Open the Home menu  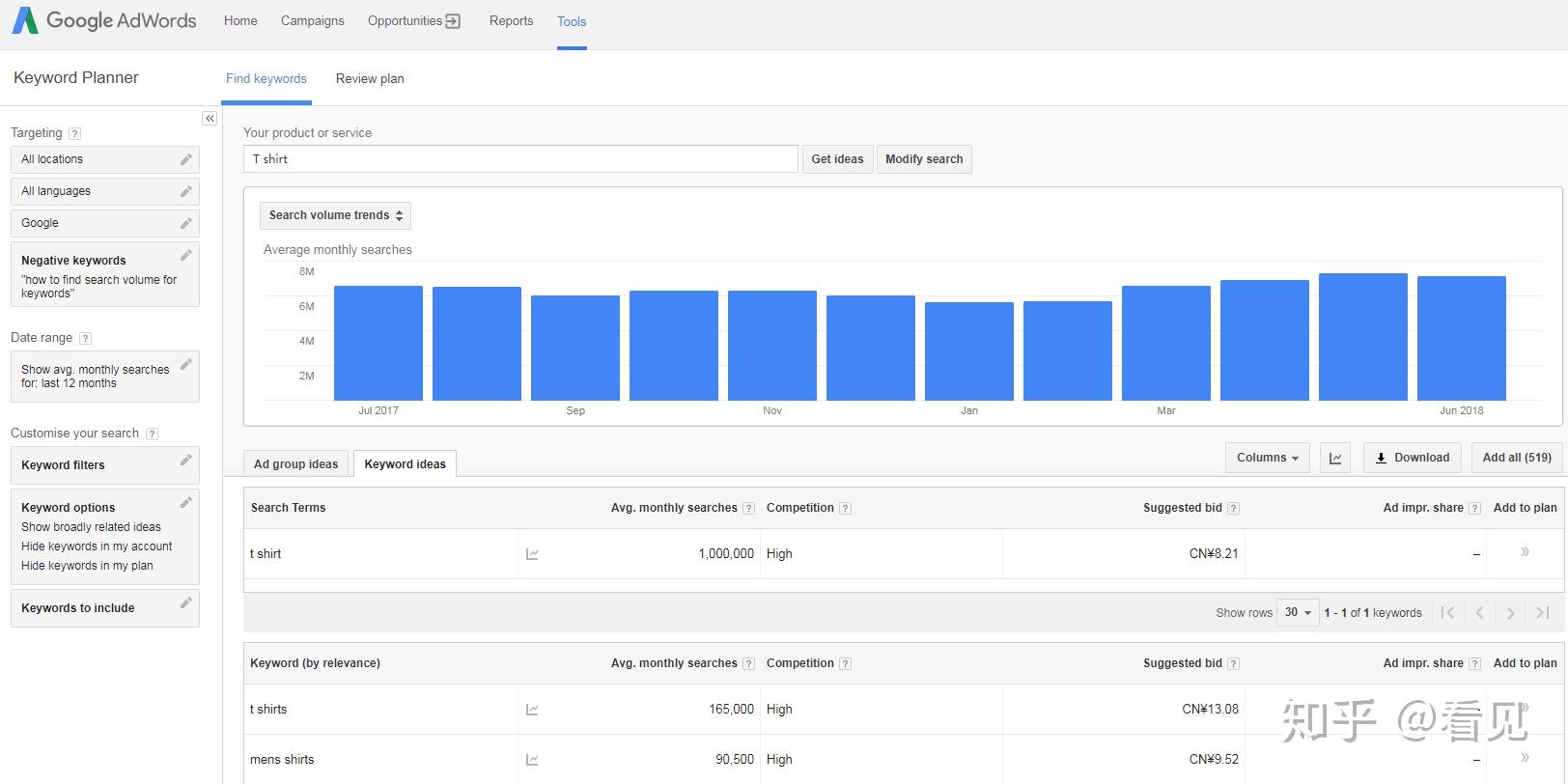(x=240, y=20)
